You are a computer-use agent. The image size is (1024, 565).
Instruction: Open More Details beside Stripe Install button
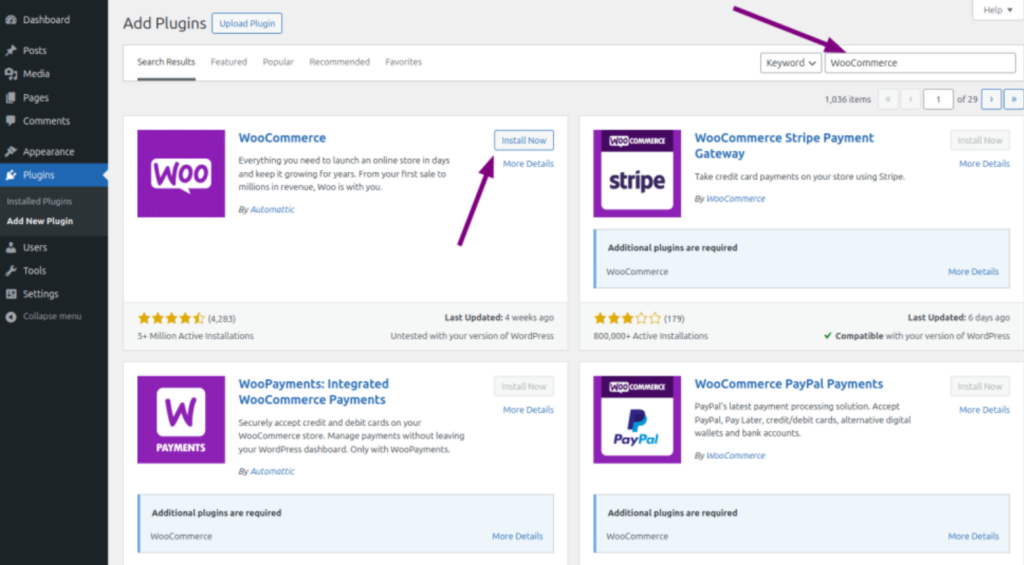coord(984,164)
